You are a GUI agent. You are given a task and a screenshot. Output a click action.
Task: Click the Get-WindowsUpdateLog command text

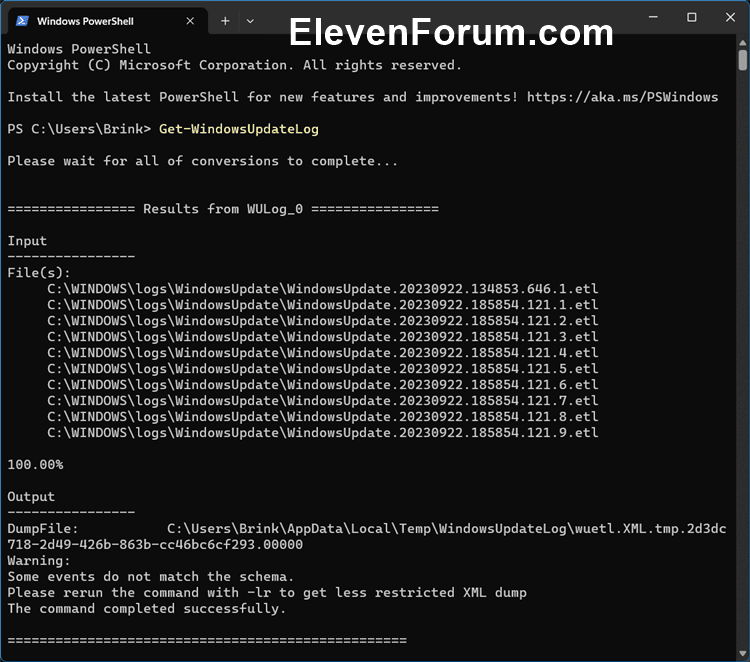pos(239,129)
